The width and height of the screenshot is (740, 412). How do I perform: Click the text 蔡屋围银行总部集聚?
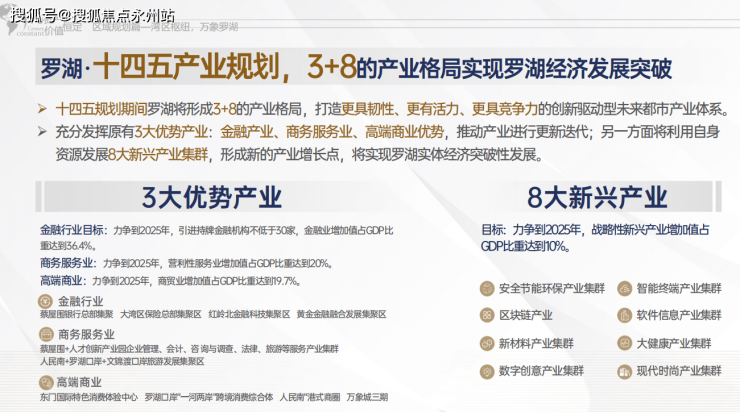[x=76, y=314]
